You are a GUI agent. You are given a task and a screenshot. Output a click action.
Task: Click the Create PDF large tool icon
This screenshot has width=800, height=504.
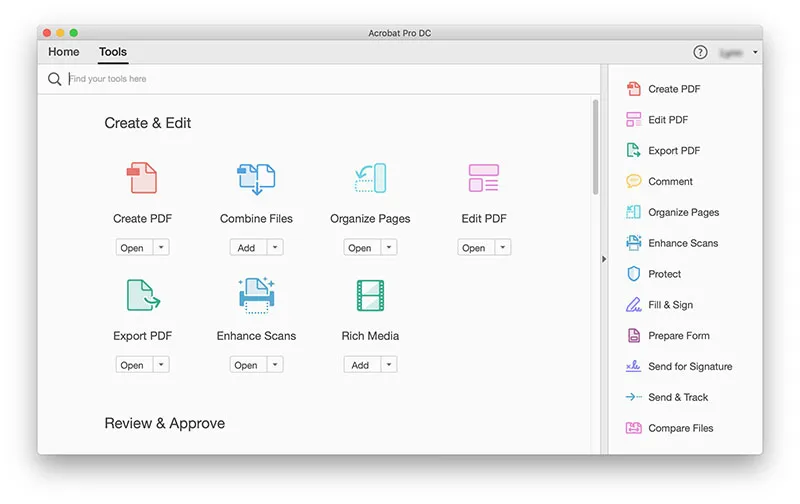coord(142,178)
